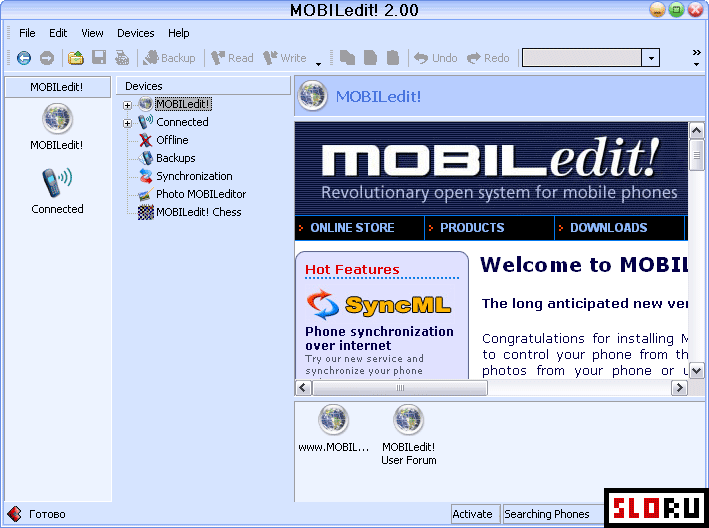Select Backups in the Devices tree
Screen dimensions: 709x528
pyautogui.click(x=175, y=158)
